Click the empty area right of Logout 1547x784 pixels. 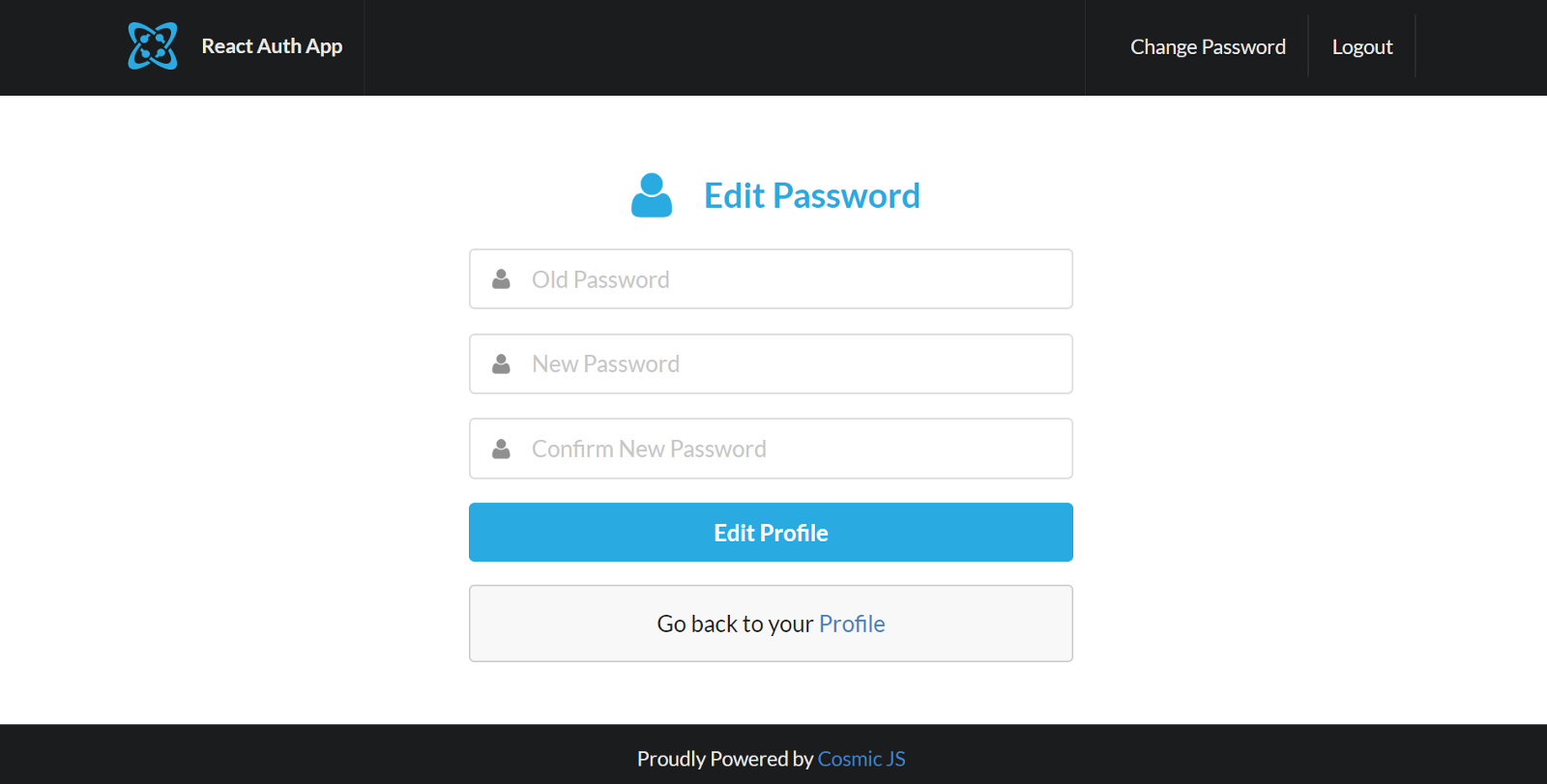click(x=1479, y=47)
